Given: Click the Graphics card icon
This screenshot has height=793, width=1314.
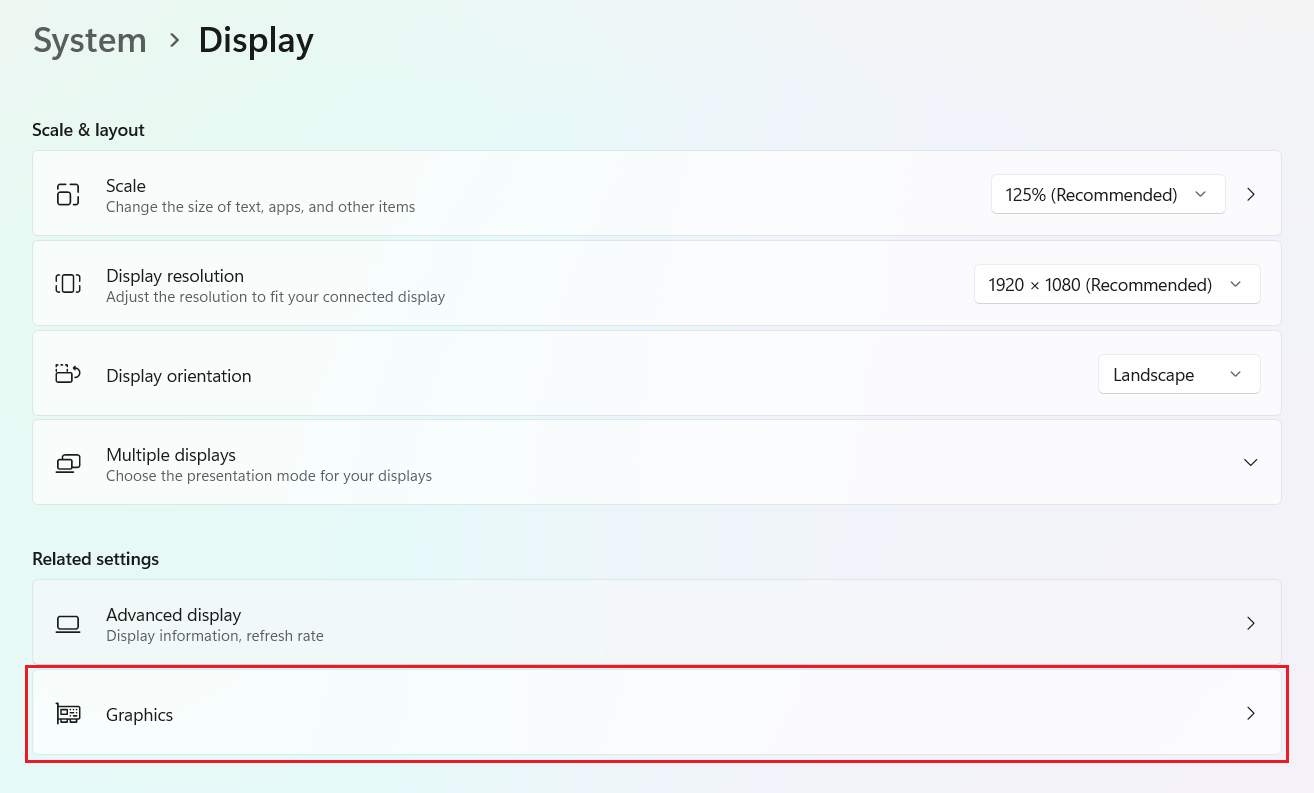Looking at the screenshot, I should click(68, 714).
